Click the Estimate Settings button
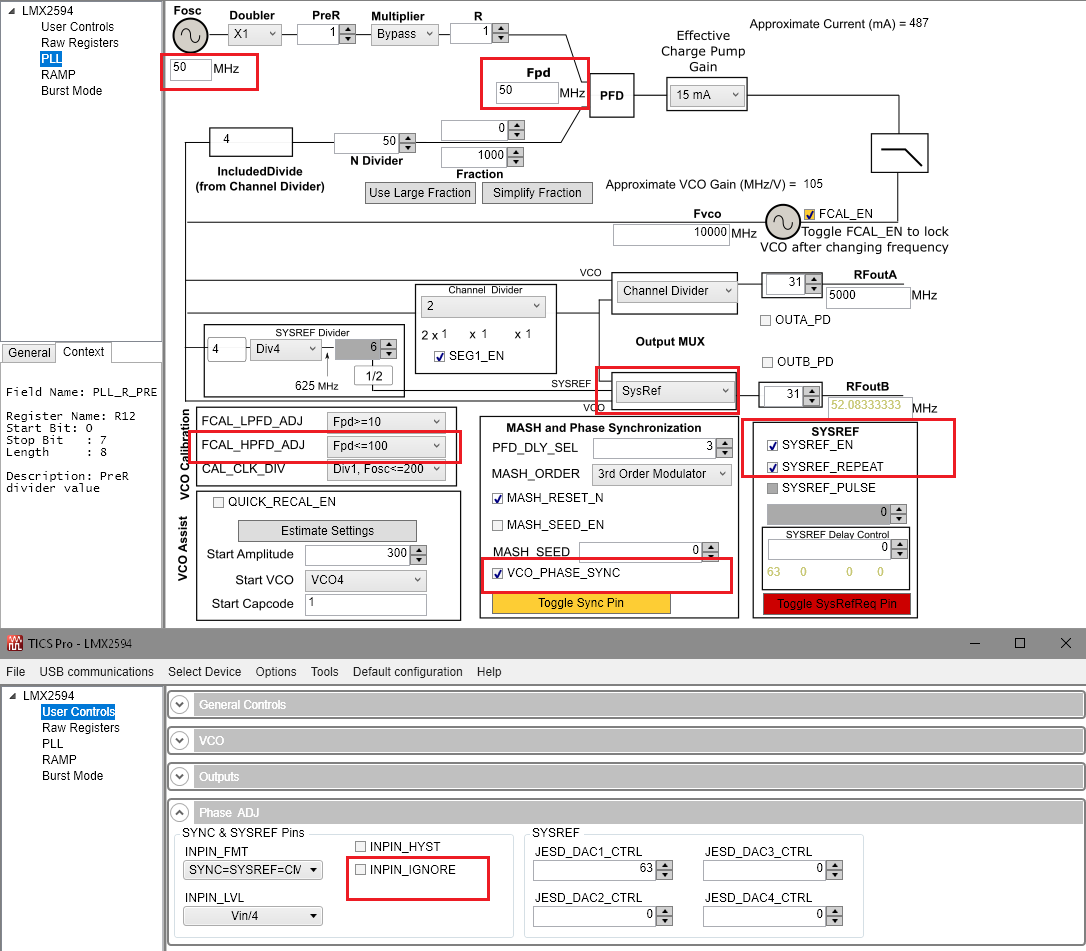The width and height of the screenshot is (1086, 951). (x=328, y=531)
